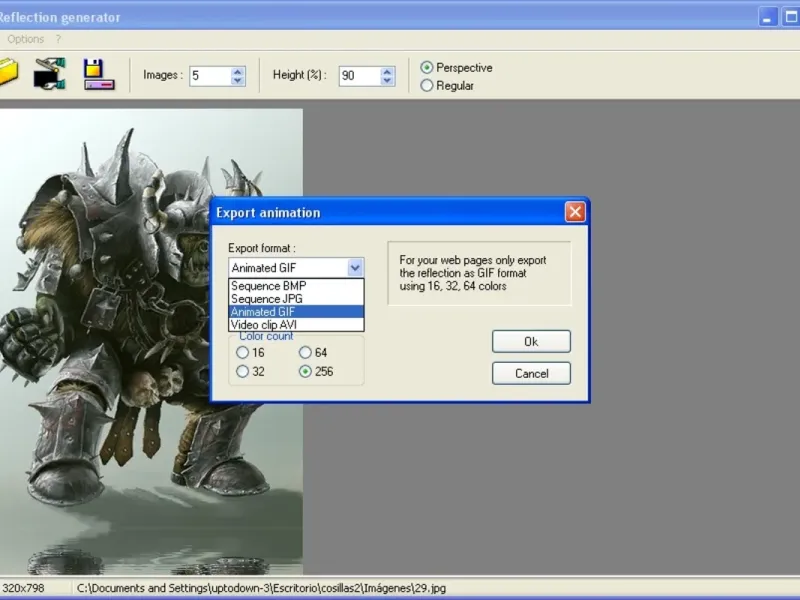The image size is (800, 600).
Task: Collapse the Export format dropdown arrow
Action: tap(354, 268)
